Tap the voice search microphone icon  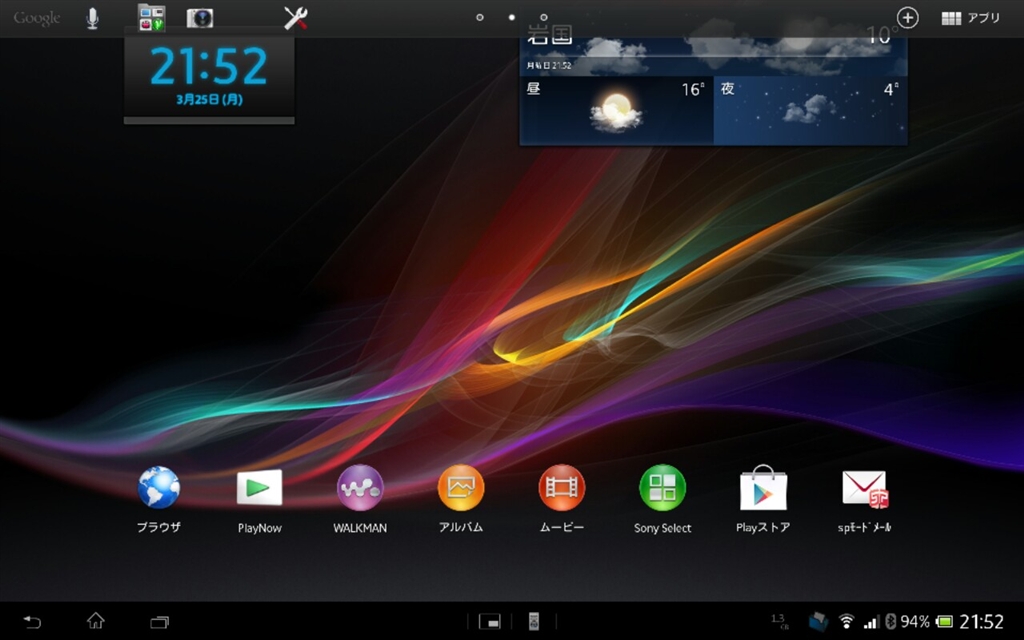(93, 18)
